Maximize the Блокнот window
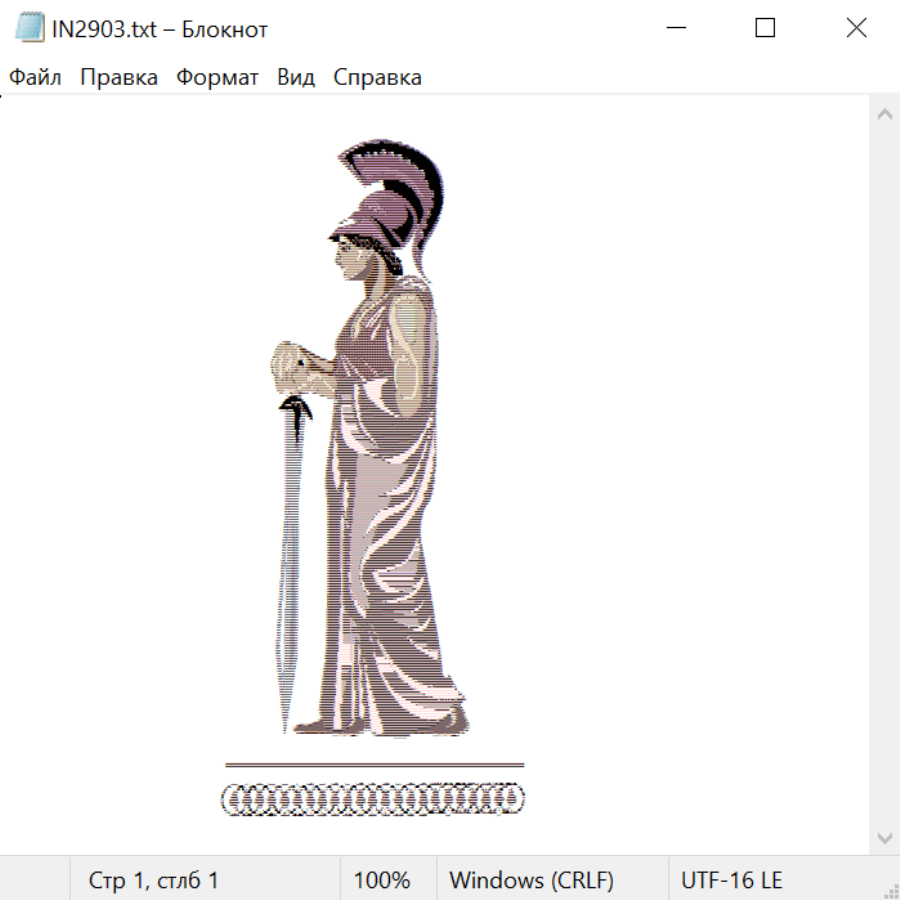The image size is (900, 900). click(x=765, y=28)
